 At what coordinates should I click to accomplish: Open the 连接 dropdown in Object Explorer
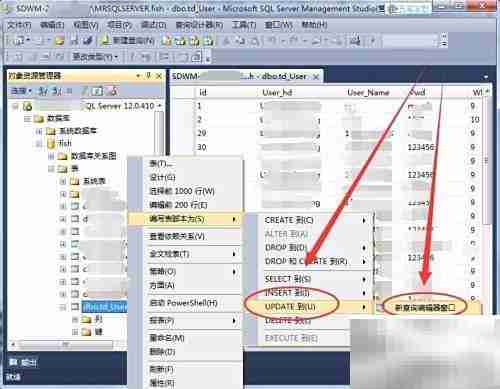(x=21, y=91)
